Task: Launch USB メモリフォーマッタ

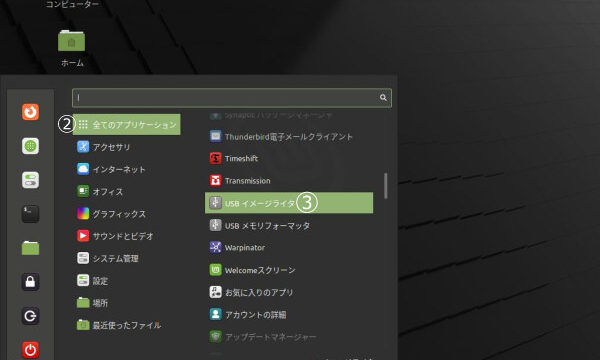Action: coord(289,225)
